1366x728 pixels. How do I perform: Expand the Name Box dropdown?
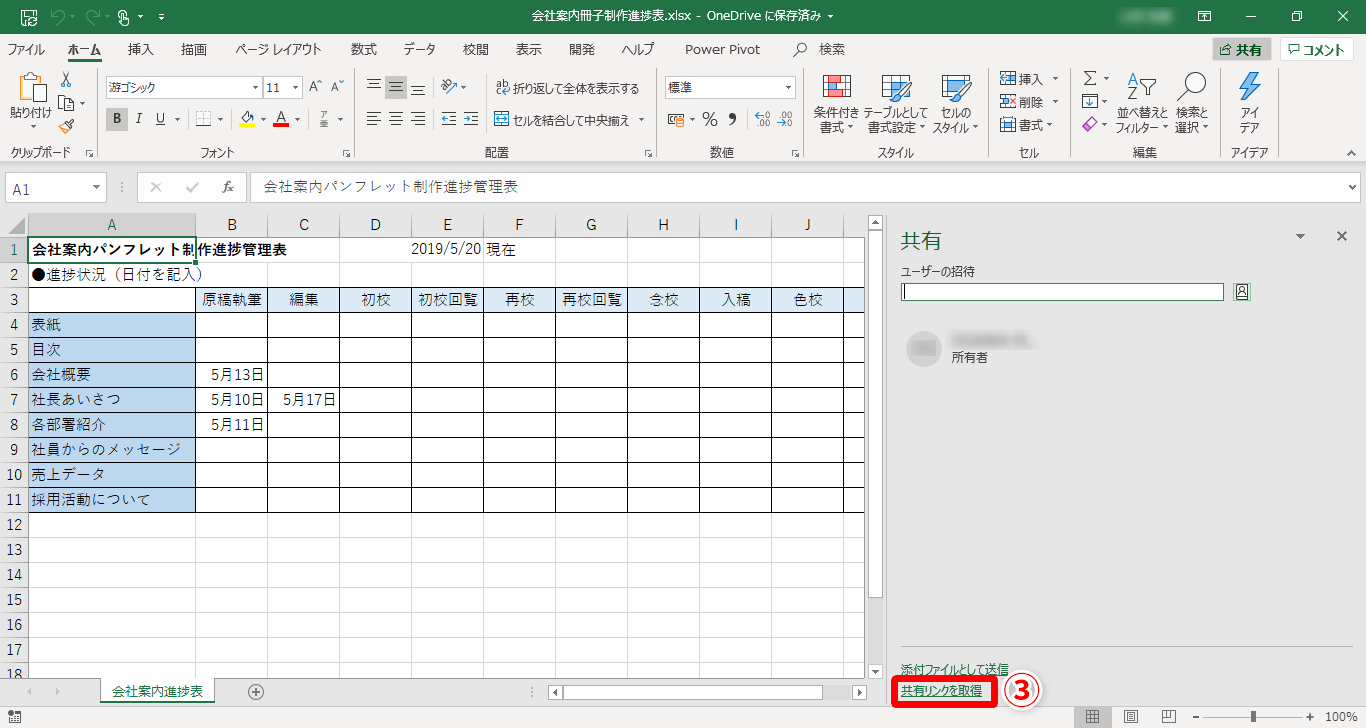tap(96, 187)
